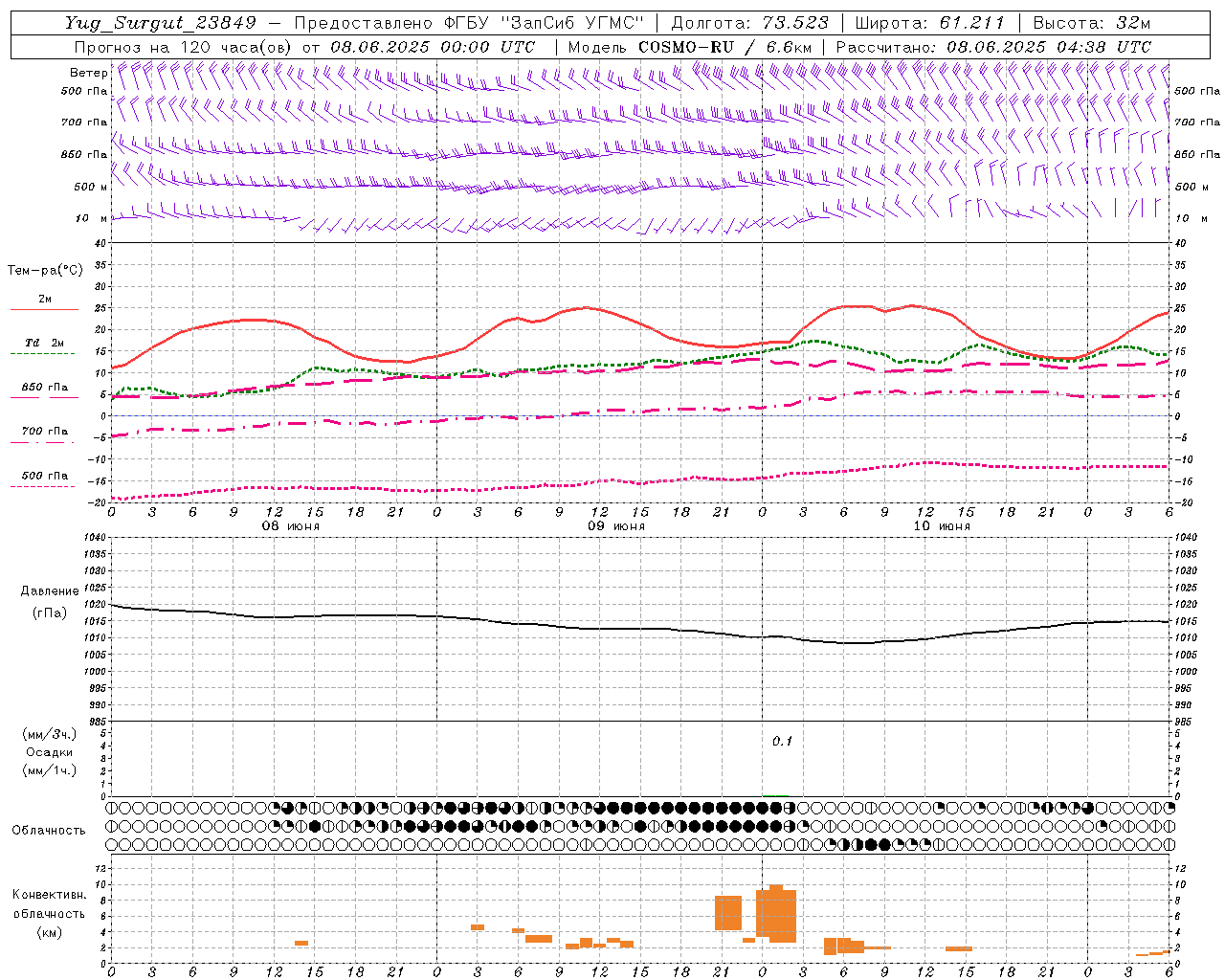Click the Широта: 61.211 header field
1225x980 pixels.
pyautogui.click(x=928, y=23)
